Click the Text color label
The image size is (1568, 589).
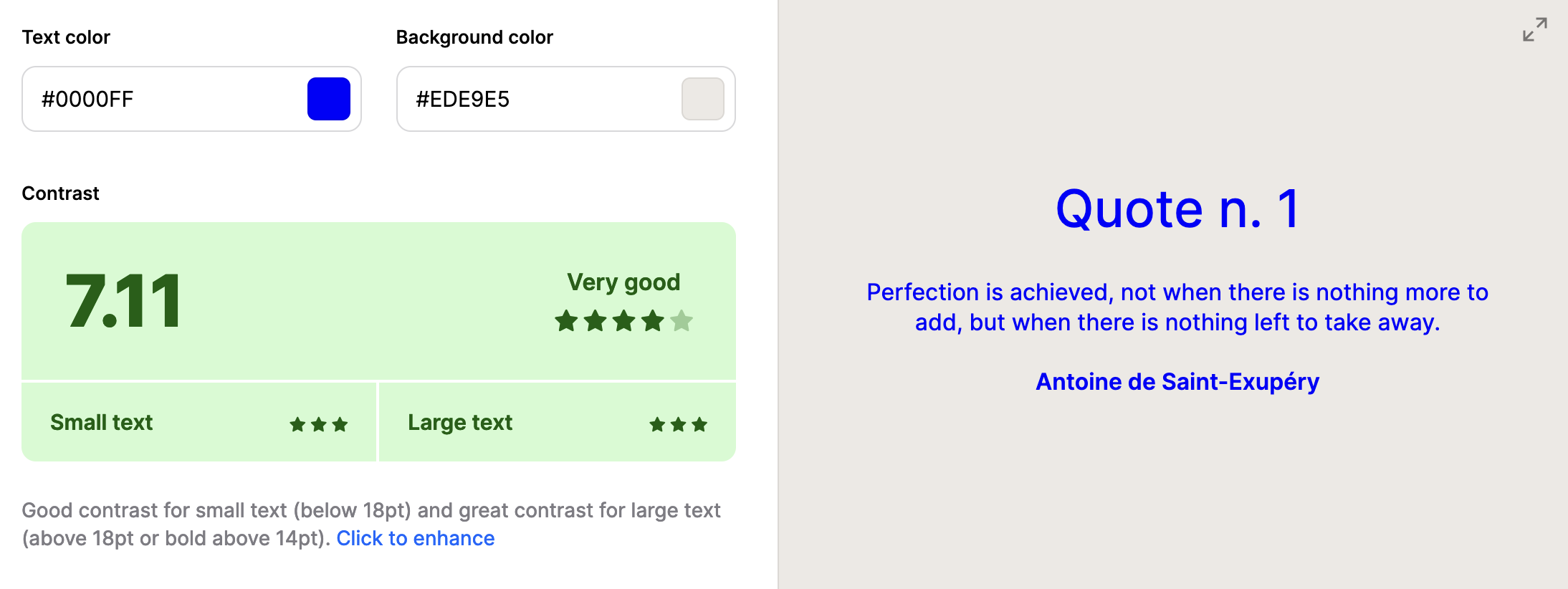pos(66,37)
